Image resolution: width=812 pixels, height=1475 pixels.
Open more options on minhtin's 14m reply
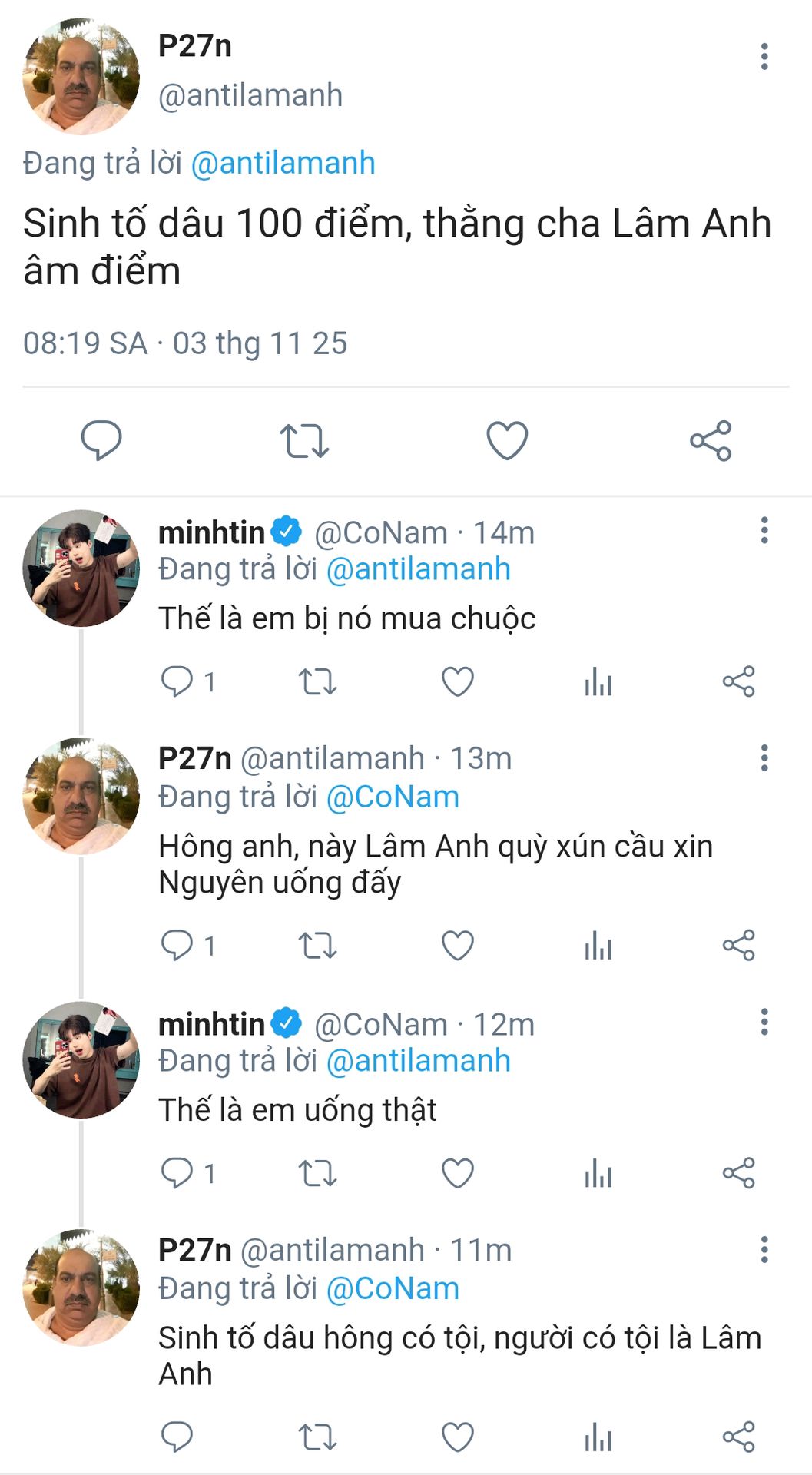click(764, 530)
